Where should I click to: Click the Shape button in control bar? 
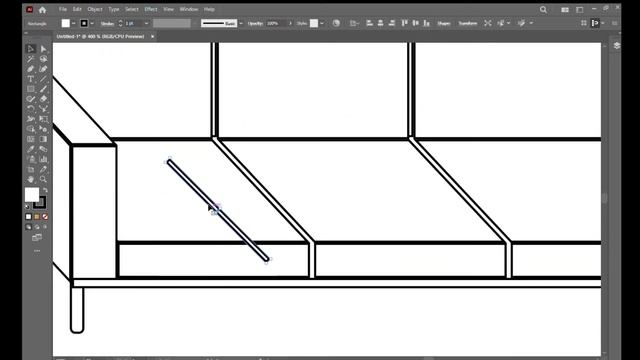point(444,23)
